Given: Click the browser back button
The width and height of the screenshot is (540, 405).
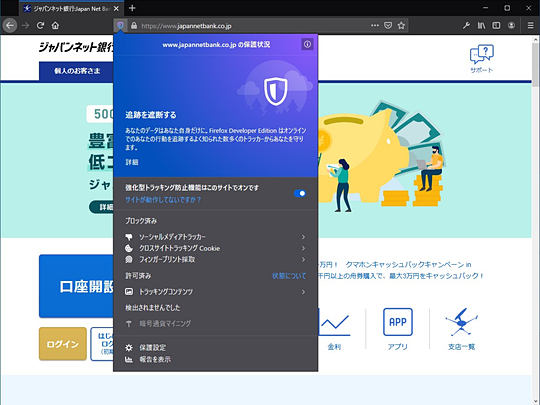Looking at the screenshot, I should (10, 25).
